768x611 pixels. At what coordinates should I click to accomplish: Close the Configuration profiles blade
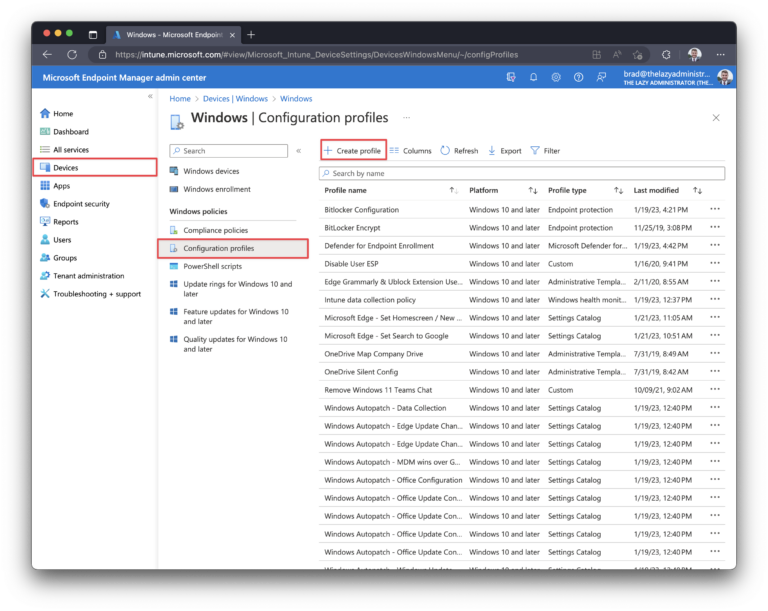pos(716,118)
